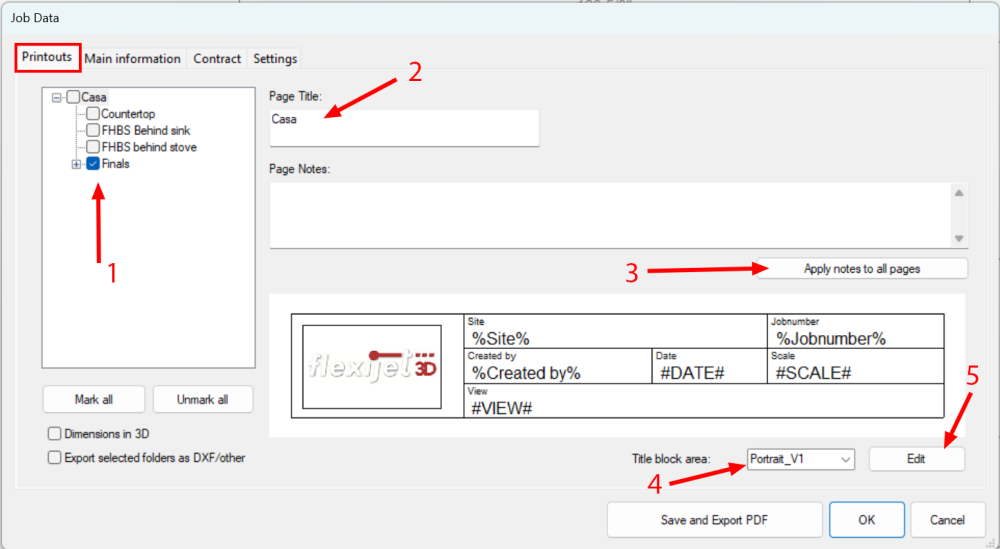The image size is (1000, 549).
Task: Enable Dimensions in 3D option
Action: (55, 434)
